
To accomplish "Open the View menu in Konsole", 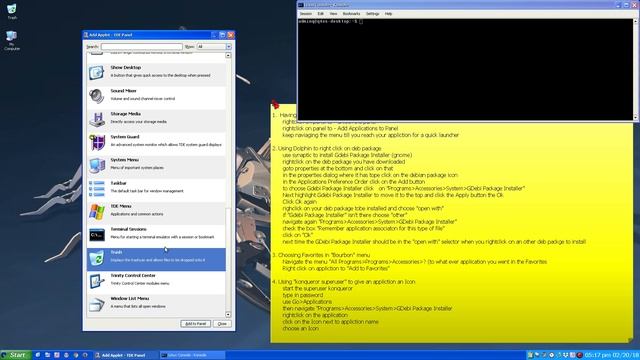I will coord(333,14).
